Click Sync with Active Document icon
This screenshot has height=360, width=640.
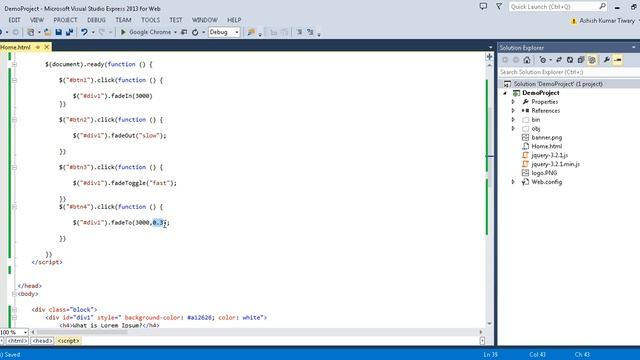pyautogui.click(x=559, y=60)
